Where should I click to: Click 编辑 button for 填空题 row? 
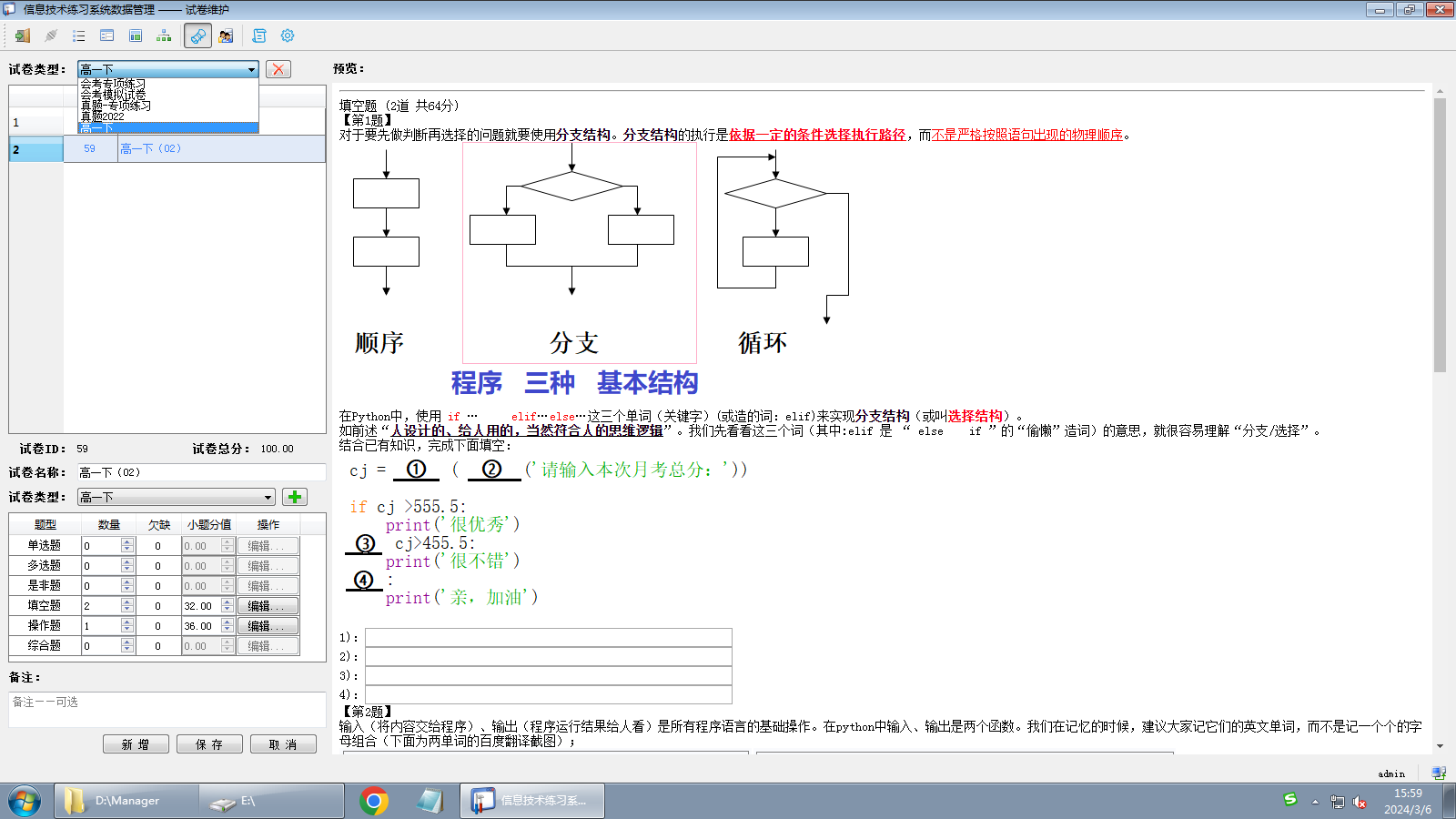pos(268,606)
